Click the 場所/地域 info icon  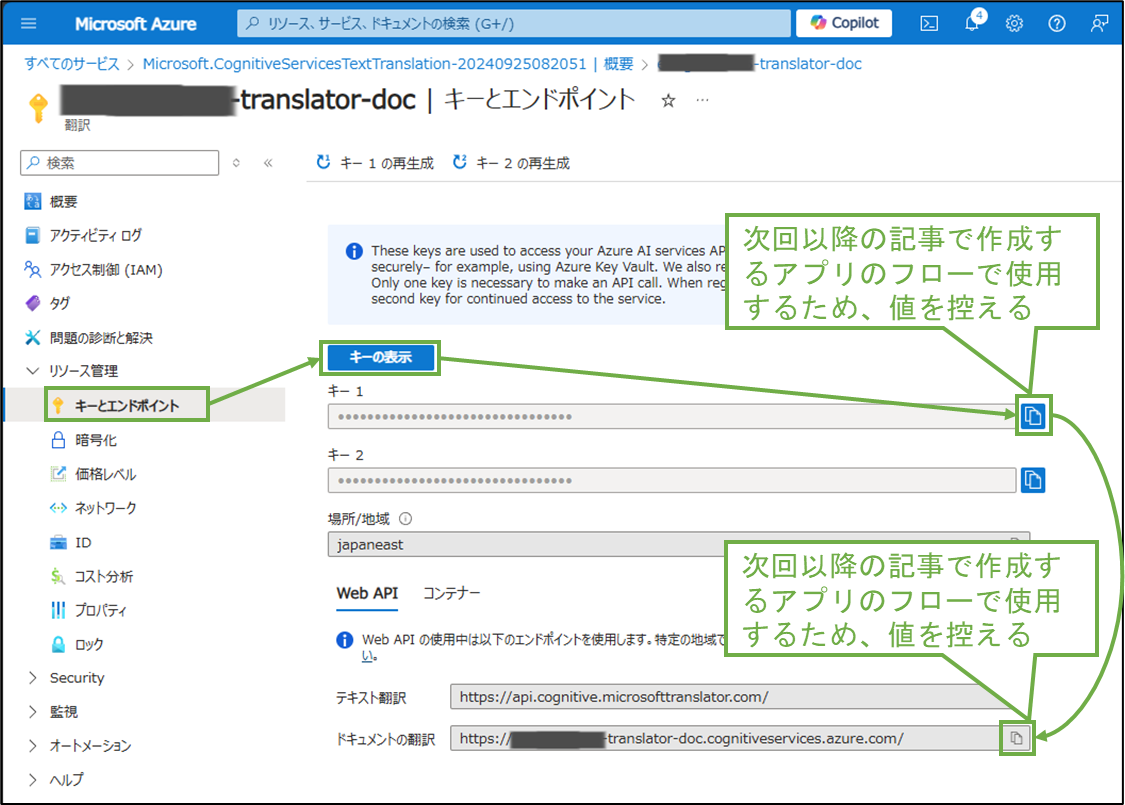tap(405, 519)
